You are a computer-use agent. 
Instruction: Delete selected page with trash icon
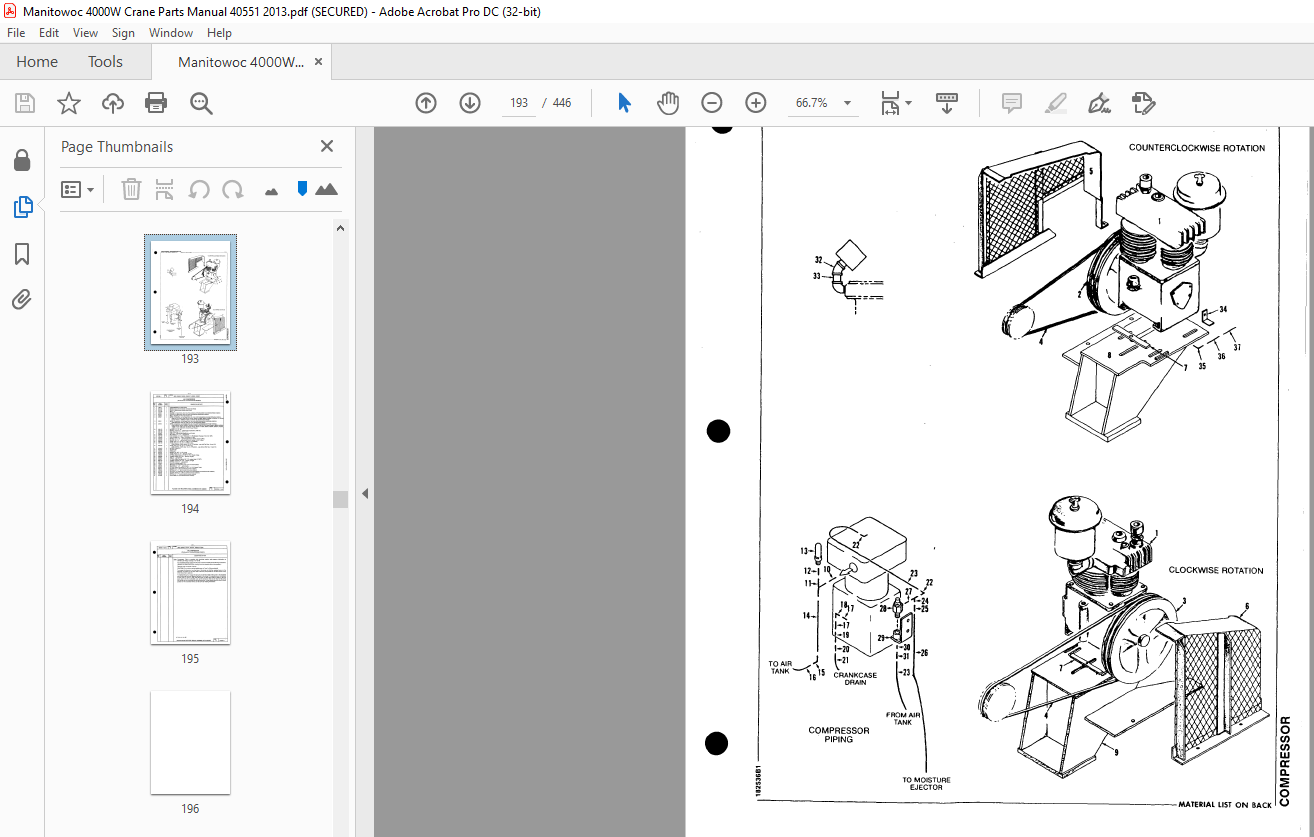point(131,189)
